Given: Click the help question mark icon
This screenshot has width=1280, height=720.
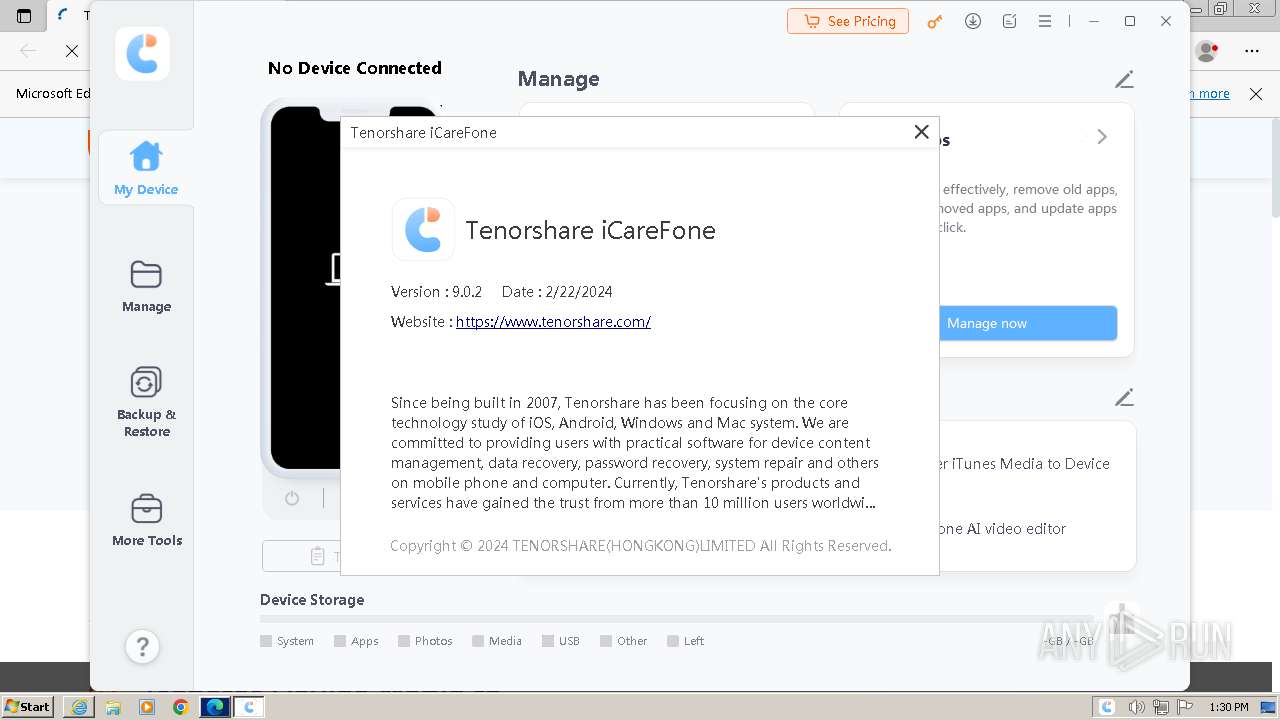Looking at the screenshot, I should pyautogui.click(x=142, y=646).
